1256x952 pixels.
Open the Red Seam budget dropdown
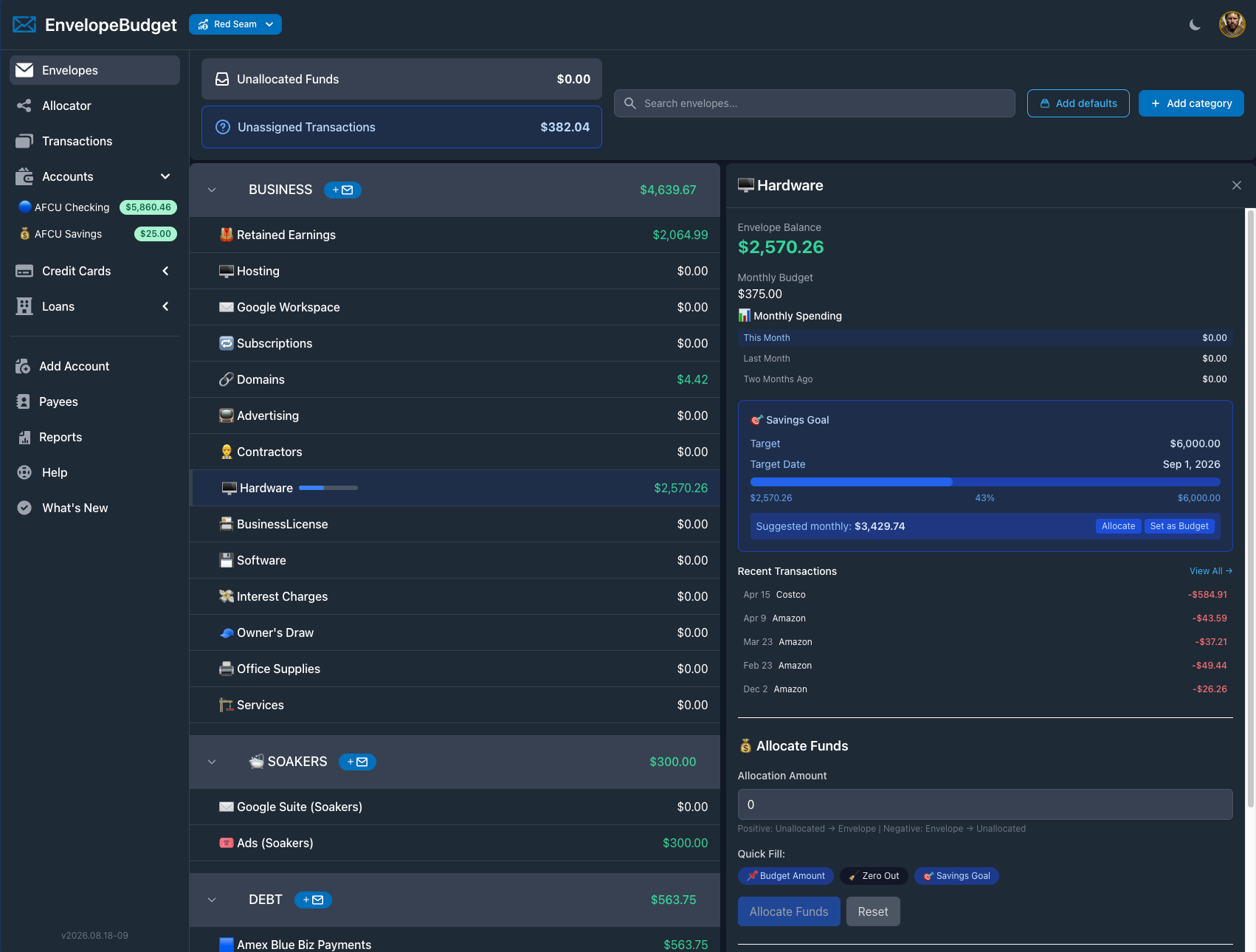[x=235, y=24]
